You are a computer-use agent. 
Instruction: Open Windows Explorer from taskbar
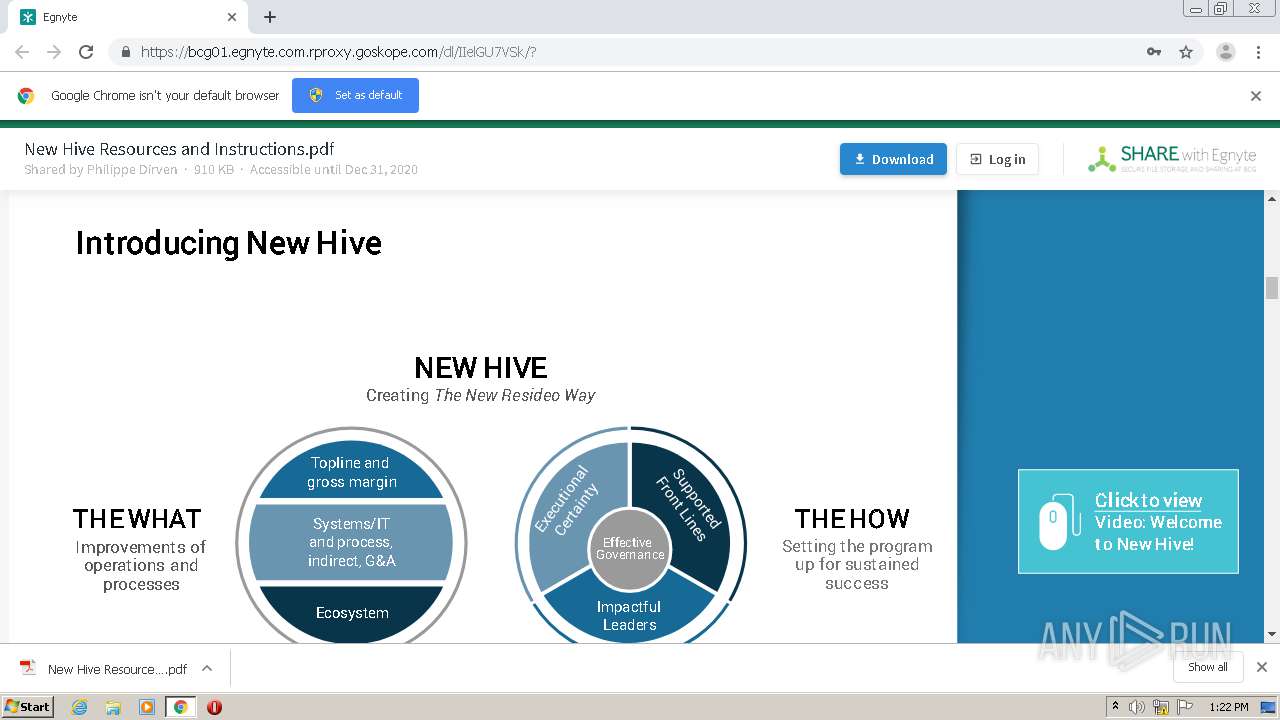coord(113,707)
